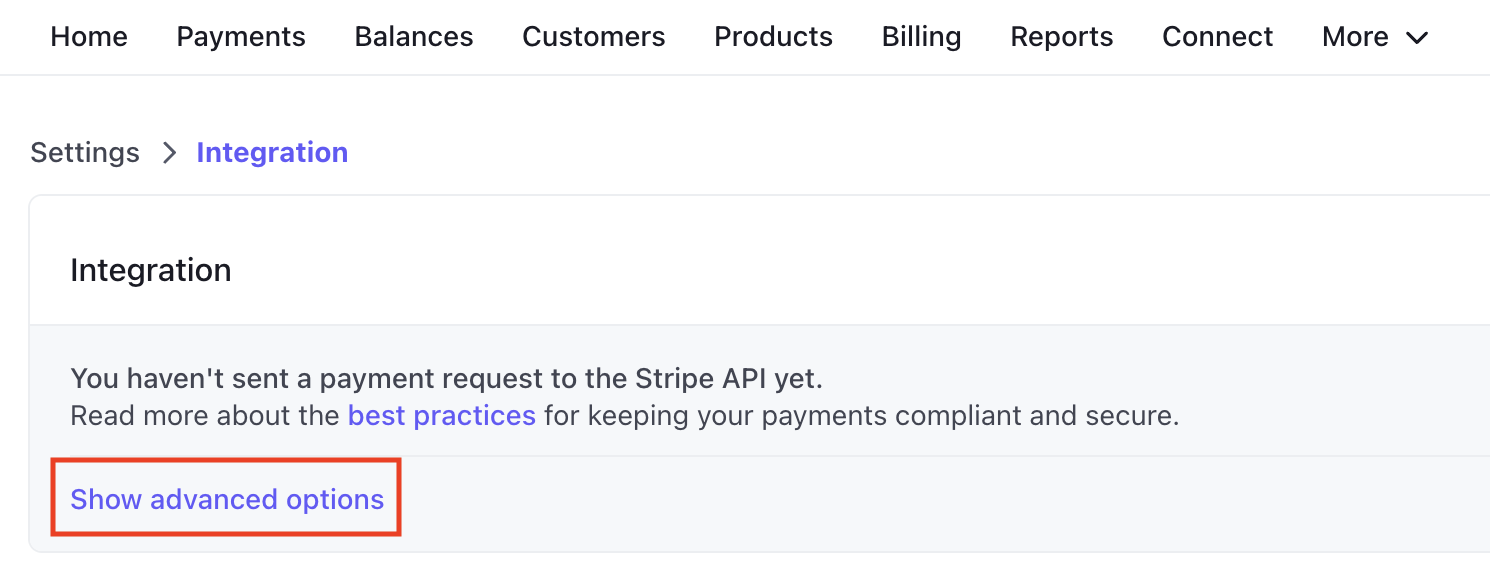1490x578 pixels.
Task: Click the "Stripe API yet" text
Action: (x=735, y=380)
